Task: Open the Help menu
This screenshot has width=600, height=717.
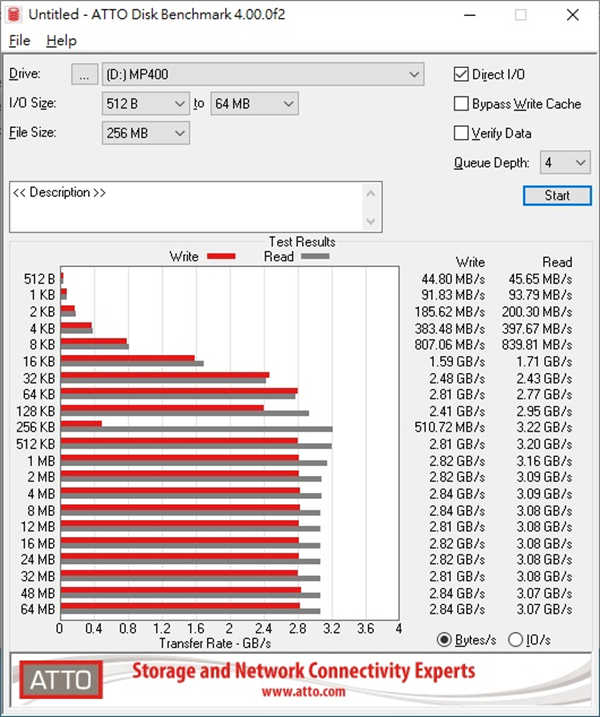Action: [61, 41]
